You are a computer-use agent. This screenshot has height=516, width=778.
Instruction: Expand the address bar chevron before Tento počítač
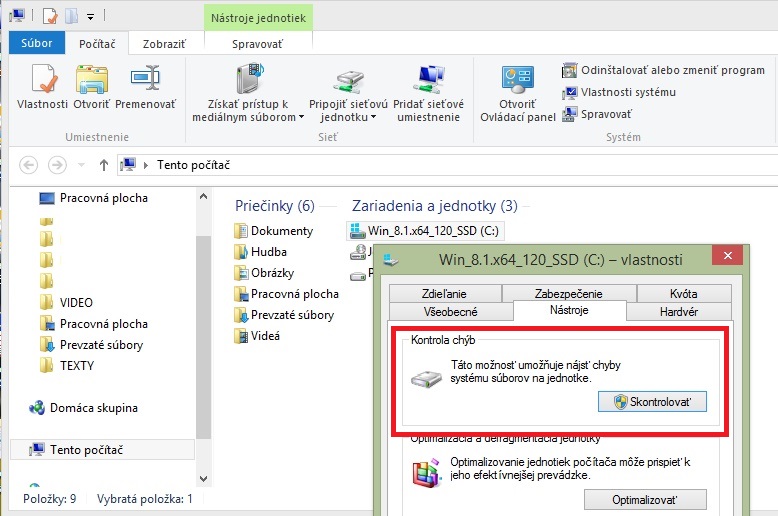point(145,165)
